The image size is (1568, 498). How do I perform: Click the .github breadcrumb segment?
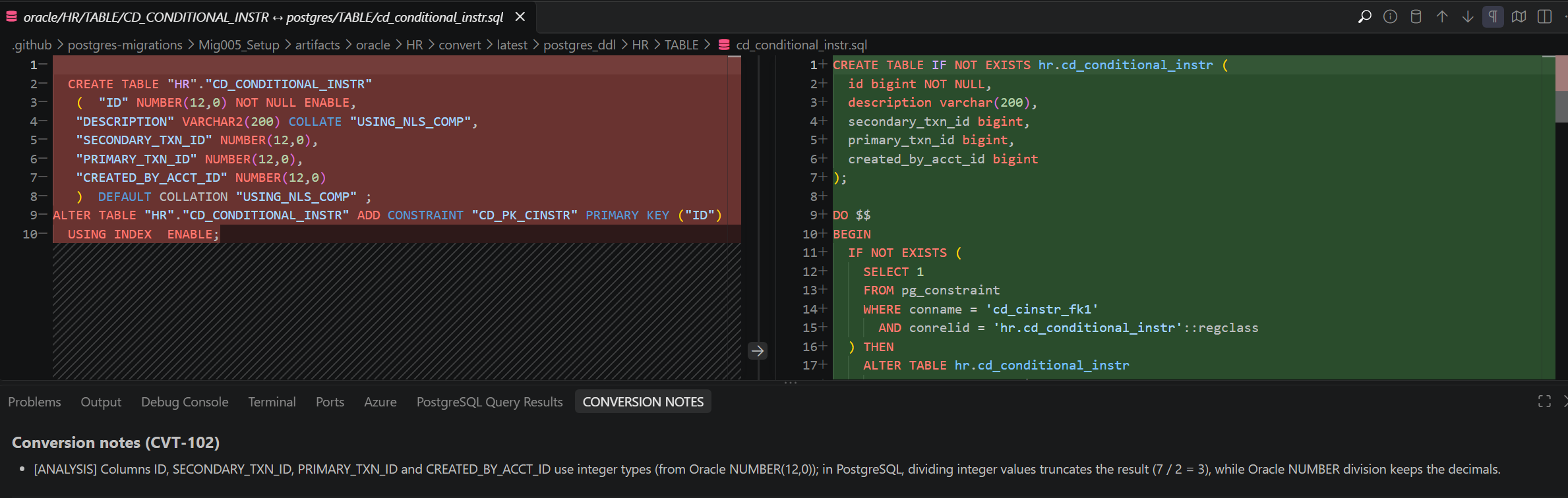pos(32,45)
